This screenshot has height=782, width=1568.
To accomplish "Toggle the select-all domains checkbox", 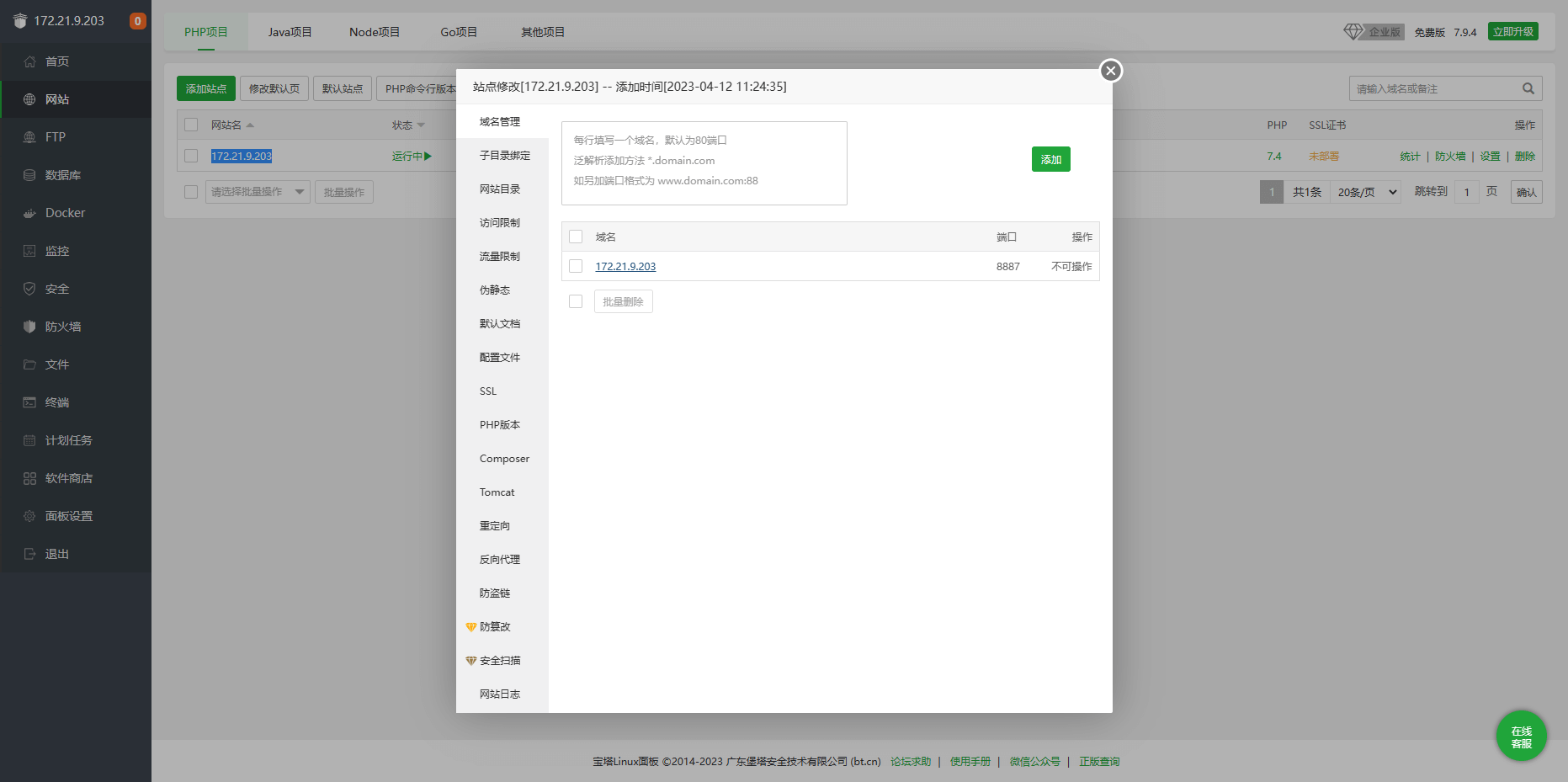I will coord(576,237).
